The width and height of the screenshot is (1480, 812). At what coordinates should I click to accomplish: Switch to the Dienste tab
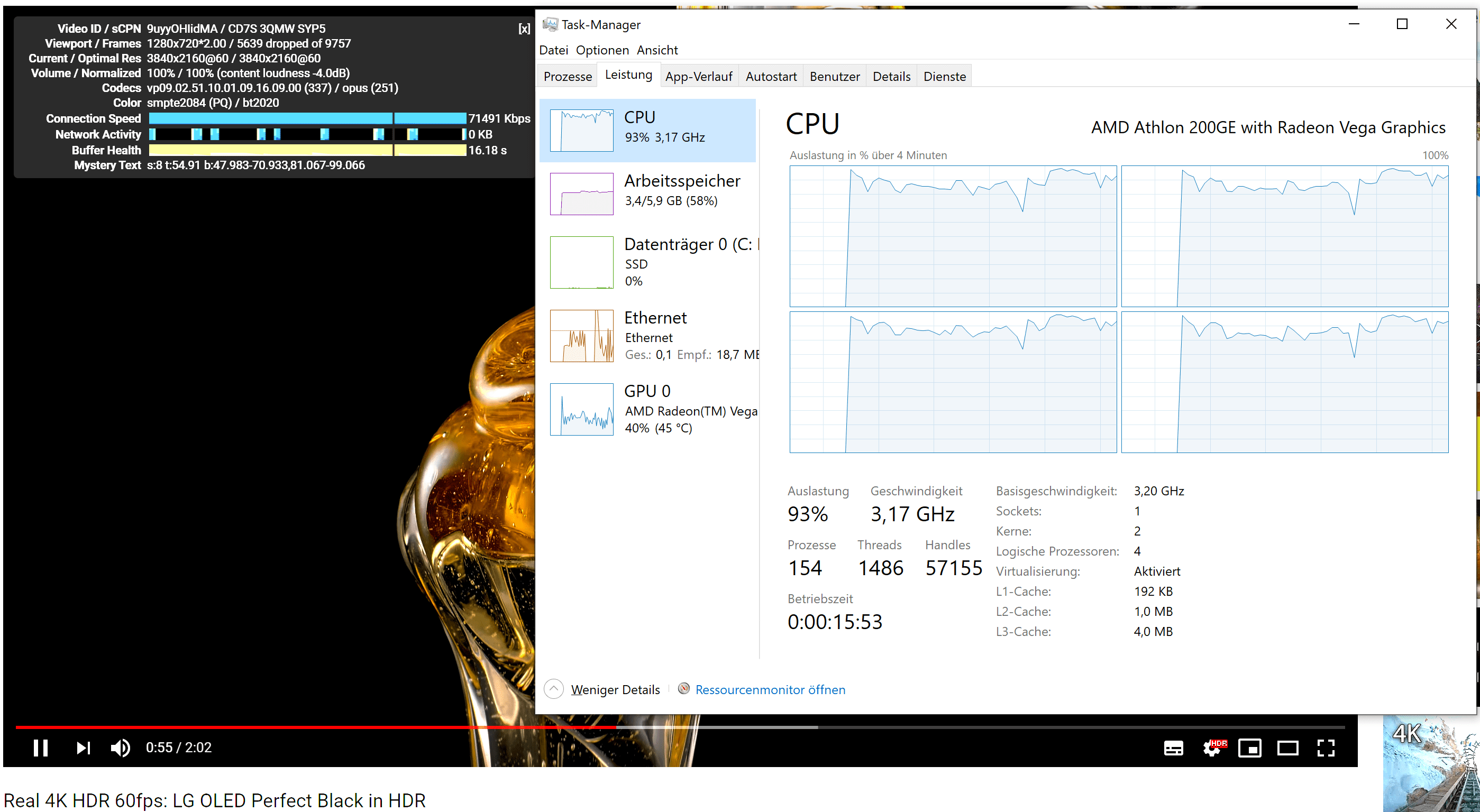[945, 76]
